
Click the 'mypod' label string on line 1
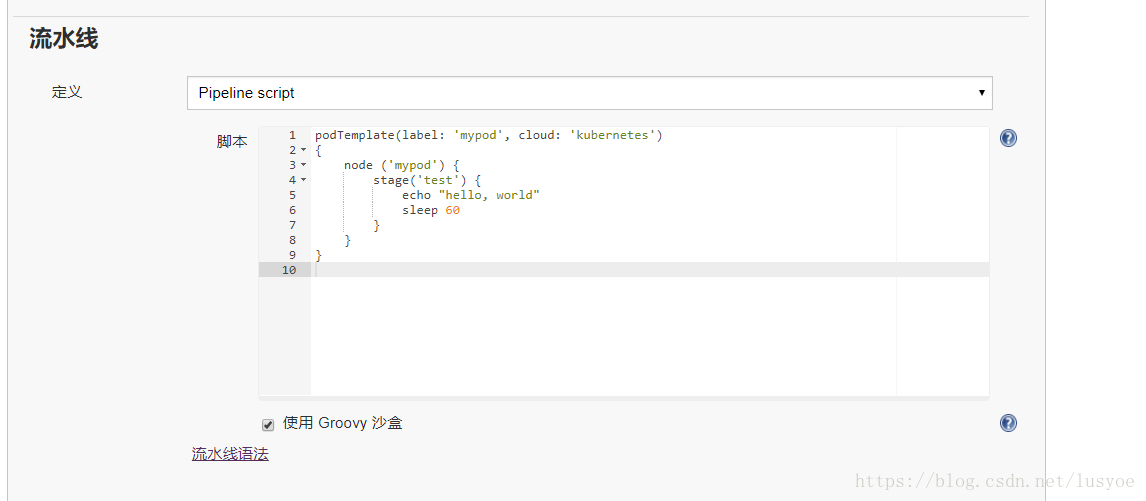tap(479, 135)
